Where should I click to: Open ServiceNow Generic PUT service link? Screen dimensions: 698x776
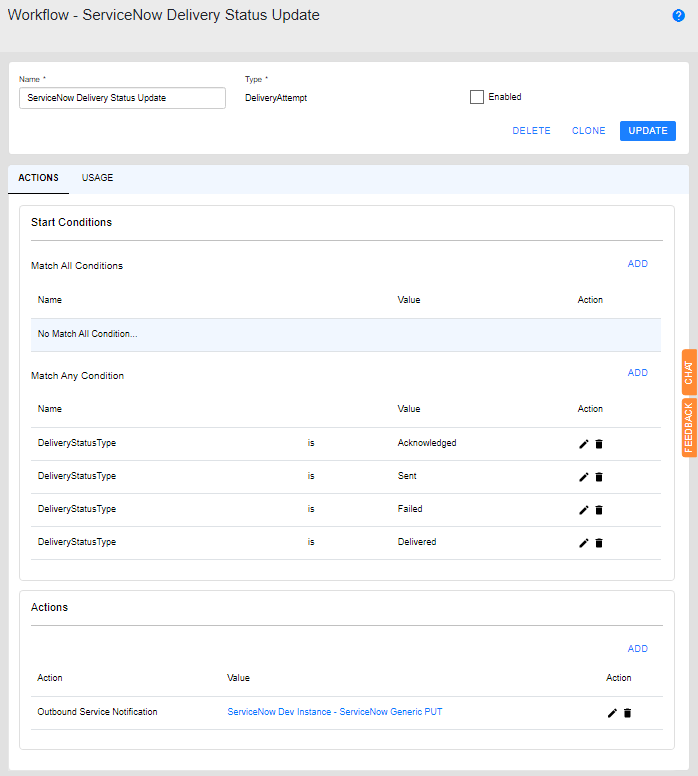pyautogui.click(x=334, y=712)
